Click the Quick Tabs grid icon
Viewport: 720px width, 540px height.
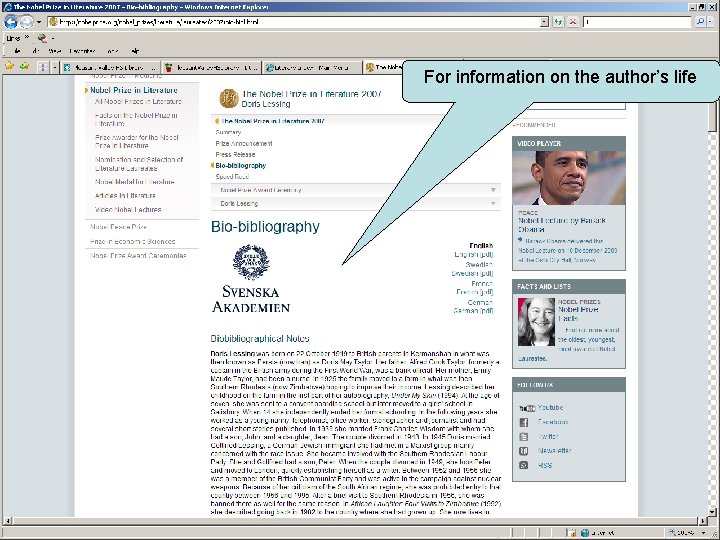[43, 68]
